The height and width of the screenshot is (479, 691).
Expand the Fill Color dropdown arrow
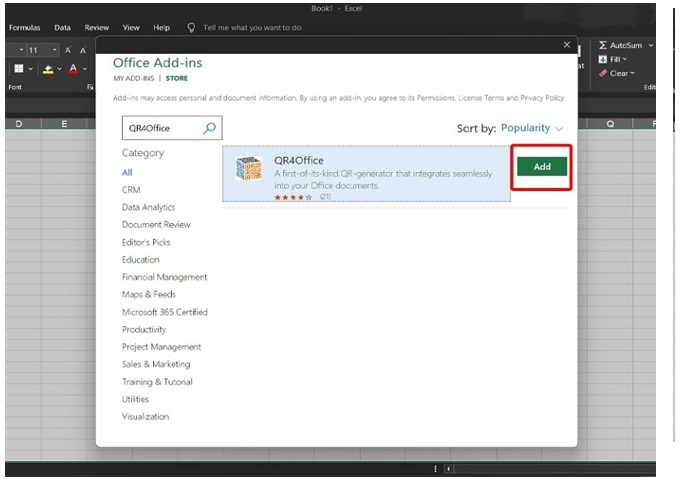click(x=59, y=69)
